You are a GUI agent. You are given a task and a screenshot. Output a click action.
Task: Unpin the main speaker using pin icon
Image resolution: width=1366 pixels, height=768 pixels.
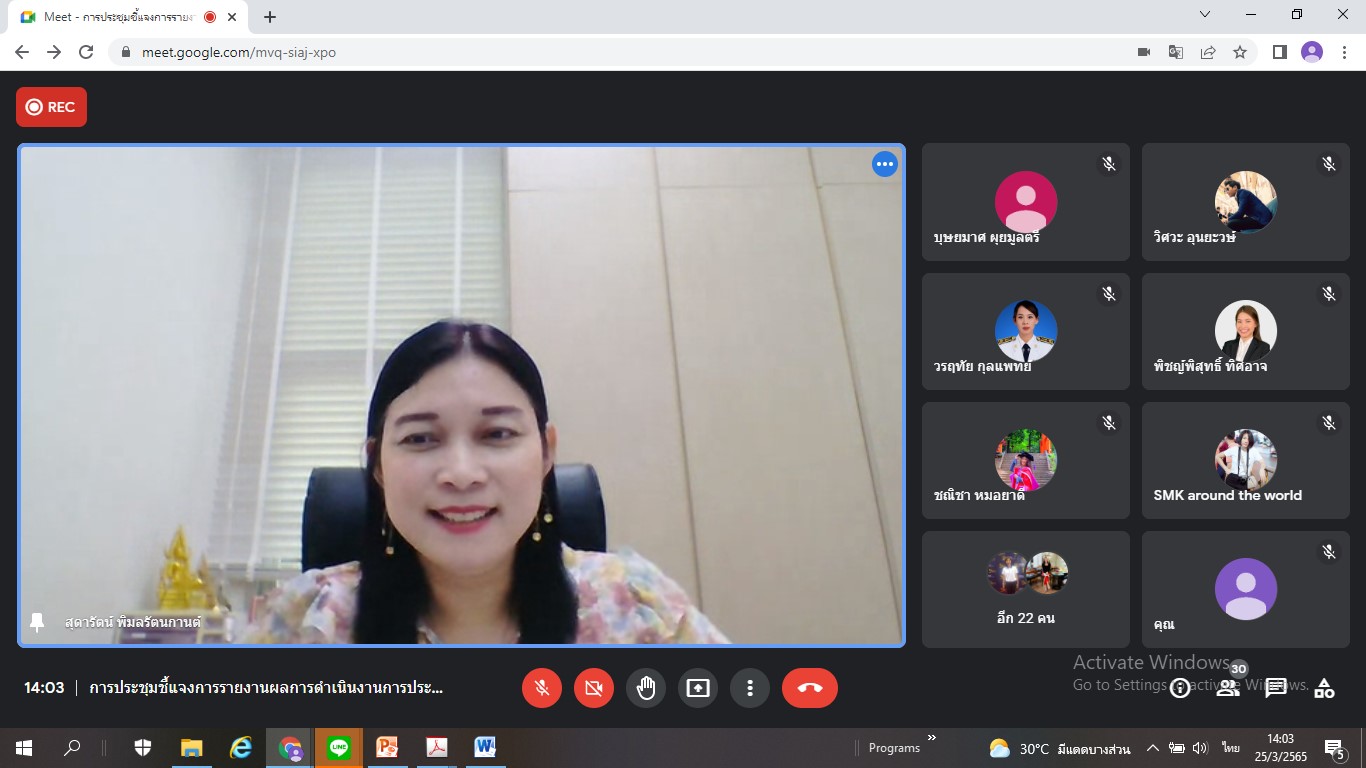point(38,622)
